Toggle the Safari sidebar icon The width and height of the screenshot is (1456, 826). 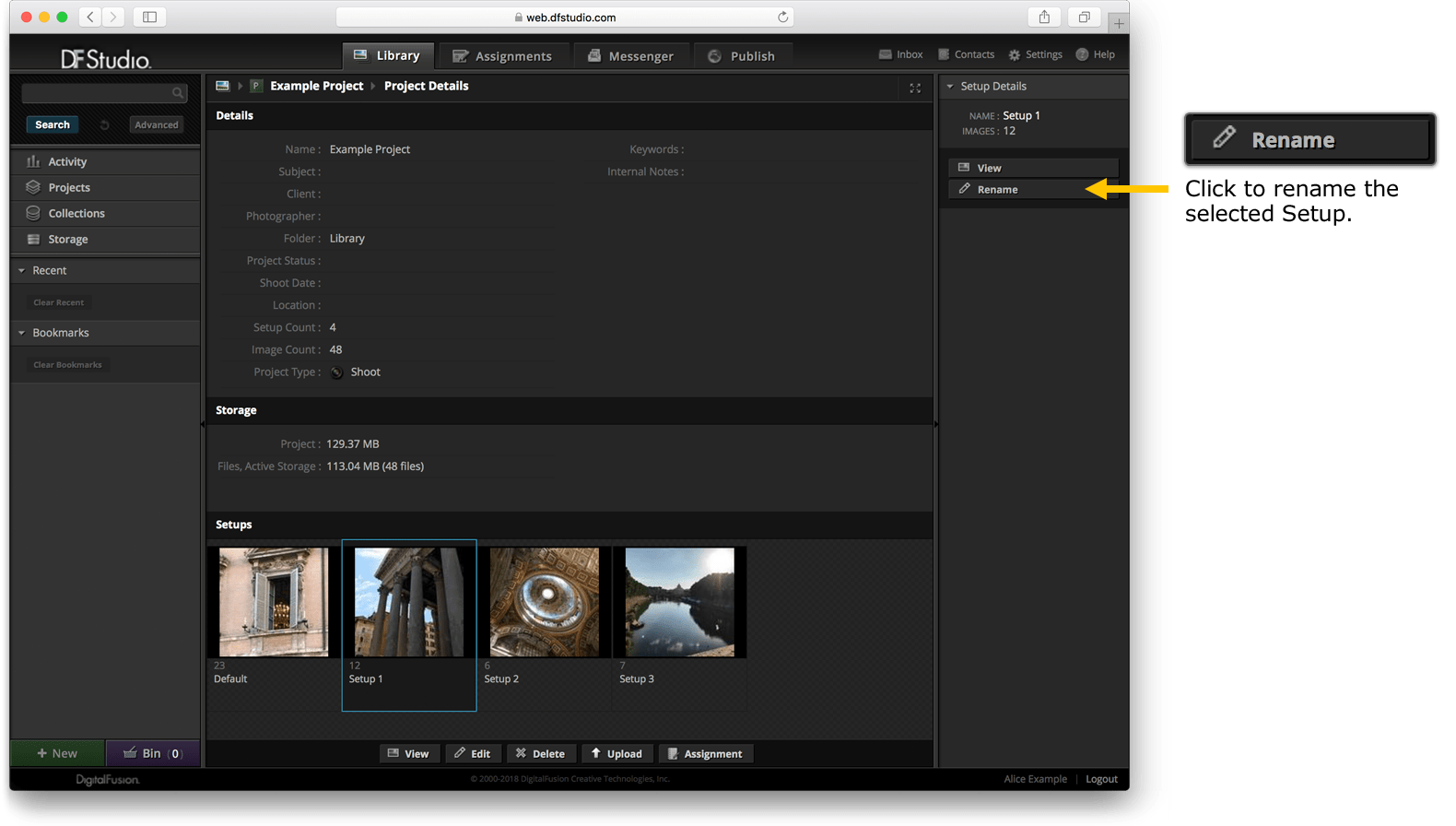[x=149, y=17]
